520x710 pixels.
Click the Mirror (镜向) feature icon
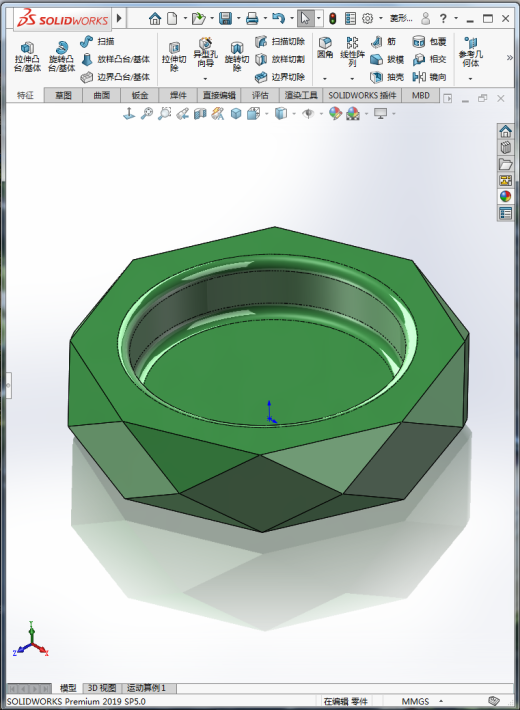tap(429, 77)
